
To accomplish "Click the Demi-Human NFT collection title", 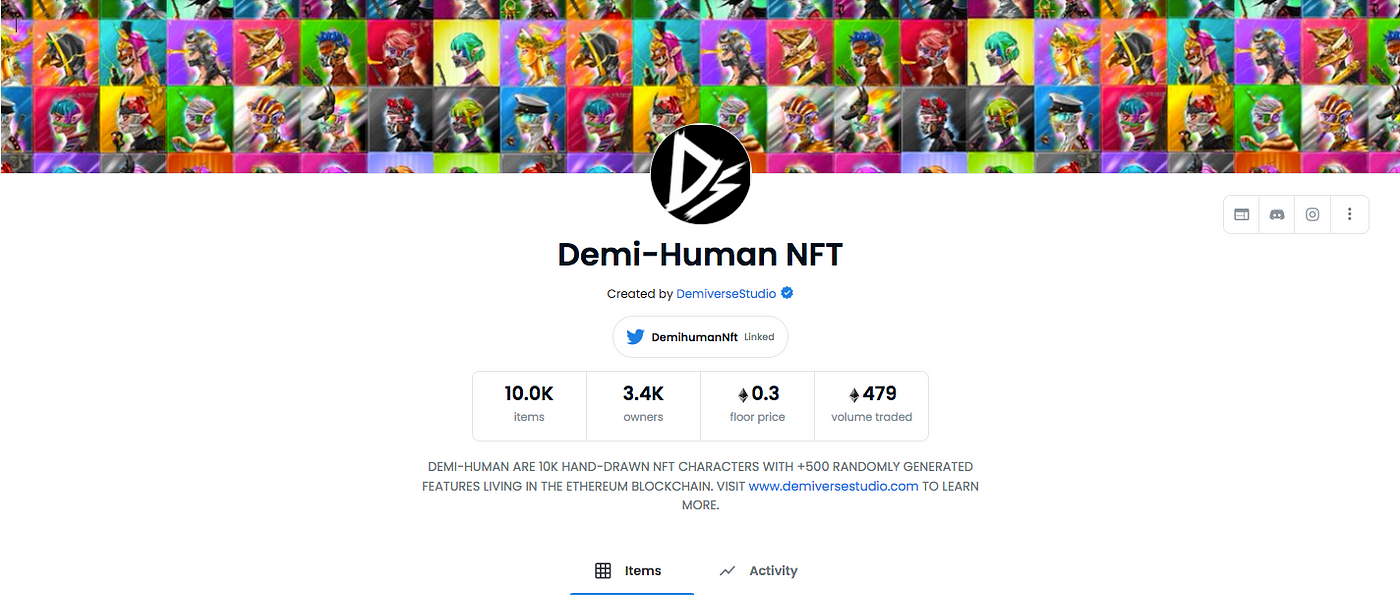I will point(700,254).
